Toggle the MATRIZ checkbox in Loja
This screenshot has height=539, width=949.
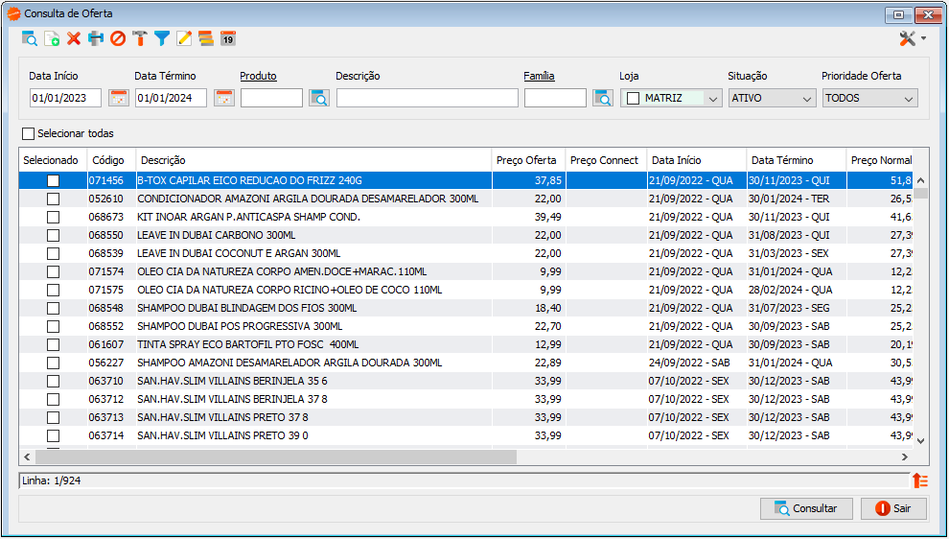[633, 98]
